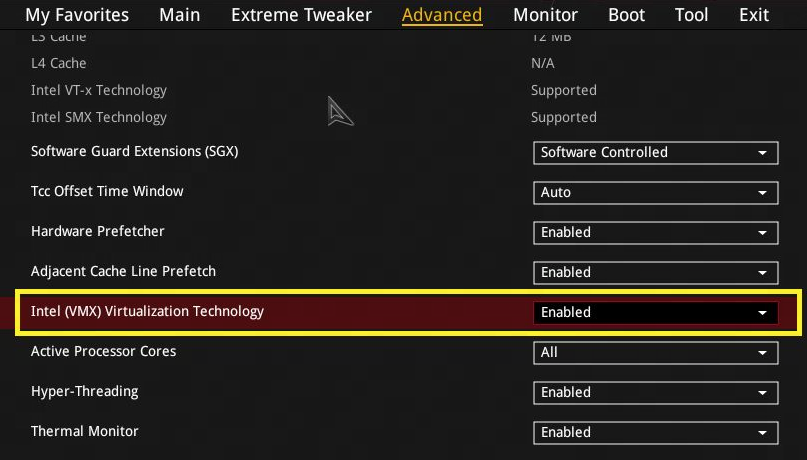807x460 pixels.
Task: Expand the Active Processor Cores dropdown
Action: tap(655, 353)
